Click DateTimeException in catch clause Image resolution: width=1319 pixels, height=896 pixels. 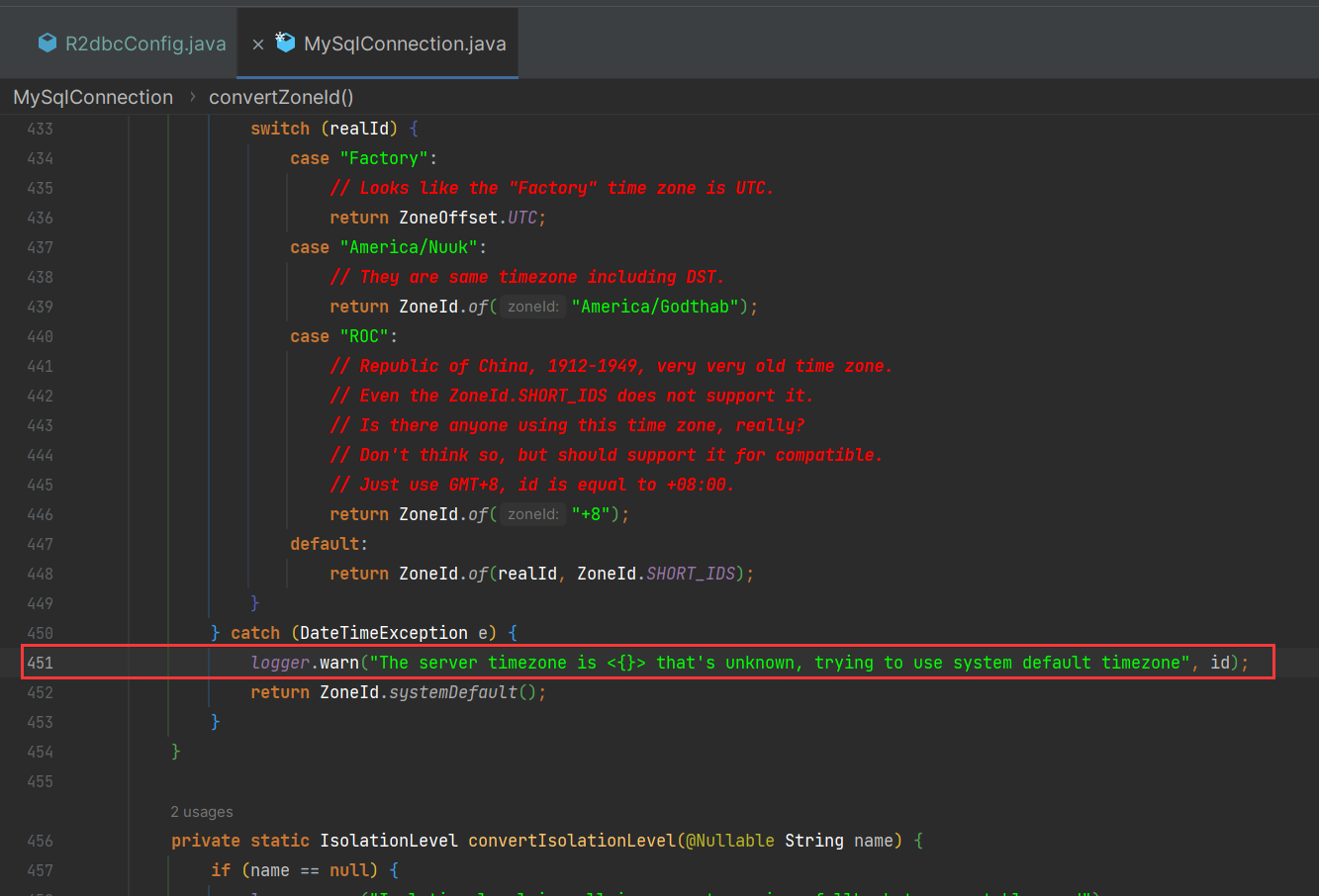tap(384, 633)
